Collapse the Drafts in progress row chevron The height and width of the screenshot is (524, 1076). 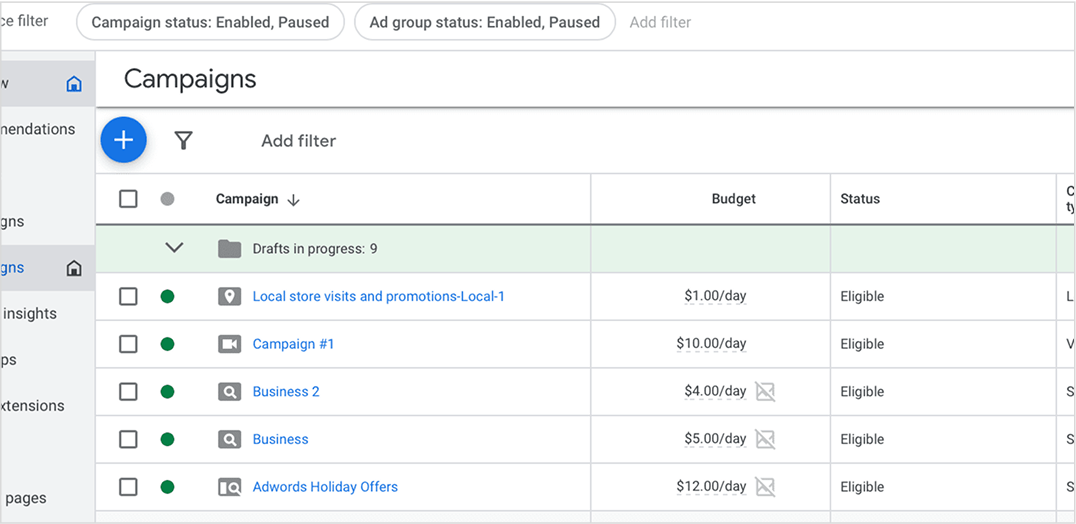click(174, 248)
